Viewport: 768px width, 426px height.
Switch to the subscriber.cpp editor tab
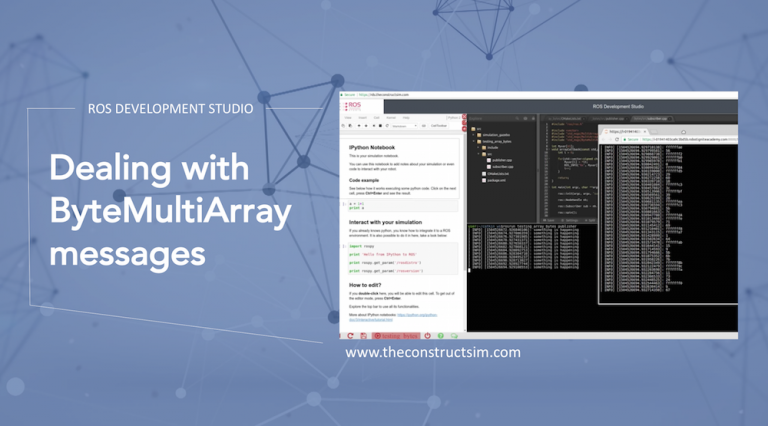tap(651, 118)
